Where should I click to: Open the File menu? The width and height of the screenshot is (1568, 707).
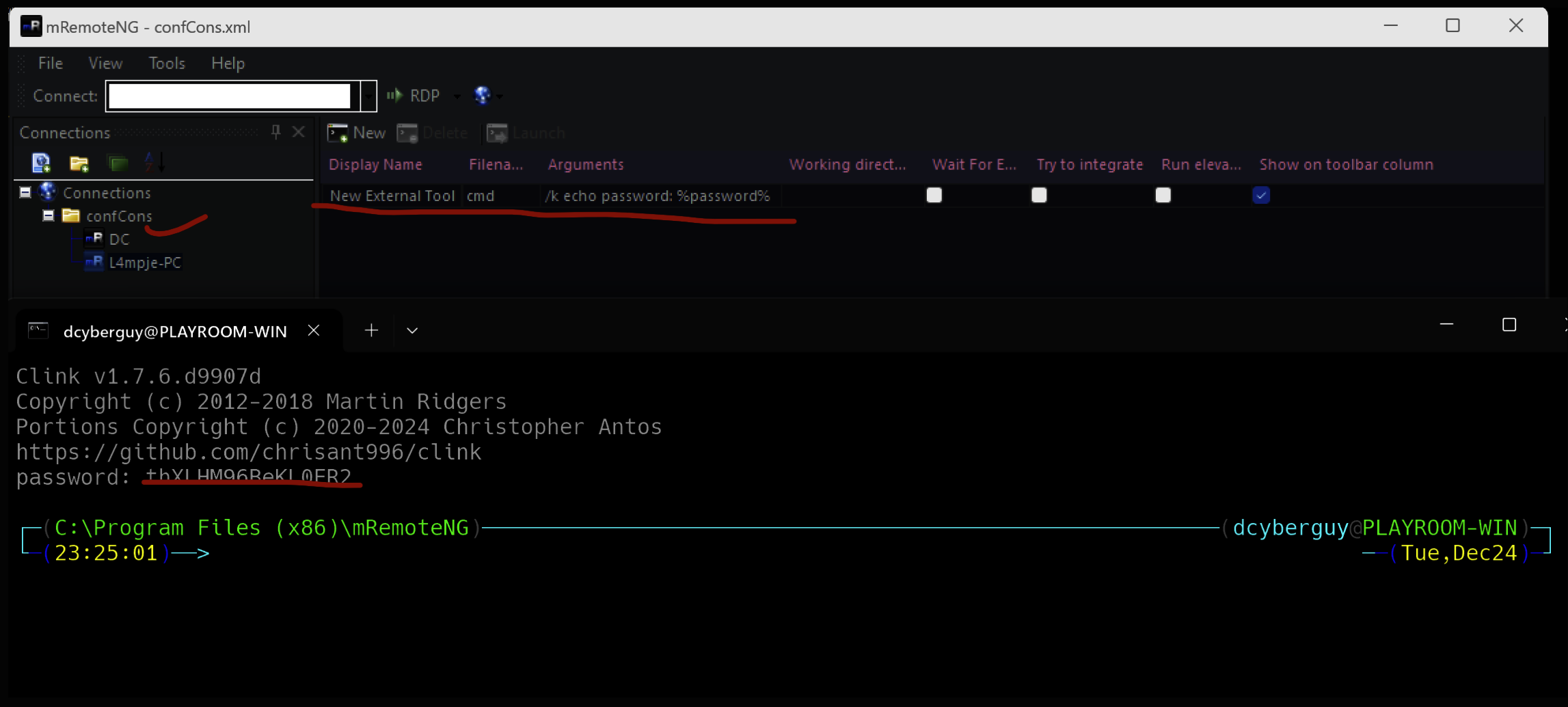click(51, 64)
